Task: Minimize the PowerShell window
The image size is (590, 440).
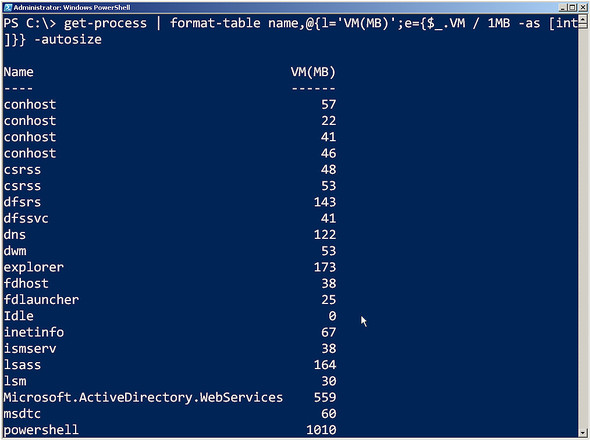Action: tap(563, 7)
